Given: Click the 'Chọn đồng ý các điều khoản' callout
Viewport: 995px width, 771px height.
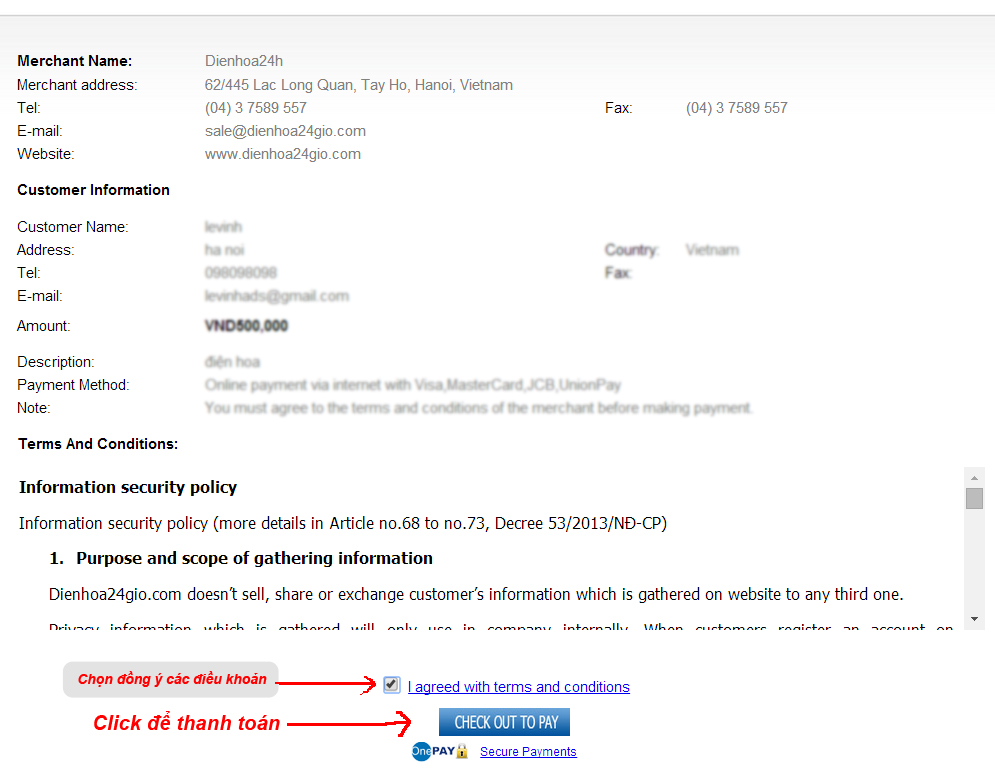Looking at the screenshot, I should click(x=171, y=680).
